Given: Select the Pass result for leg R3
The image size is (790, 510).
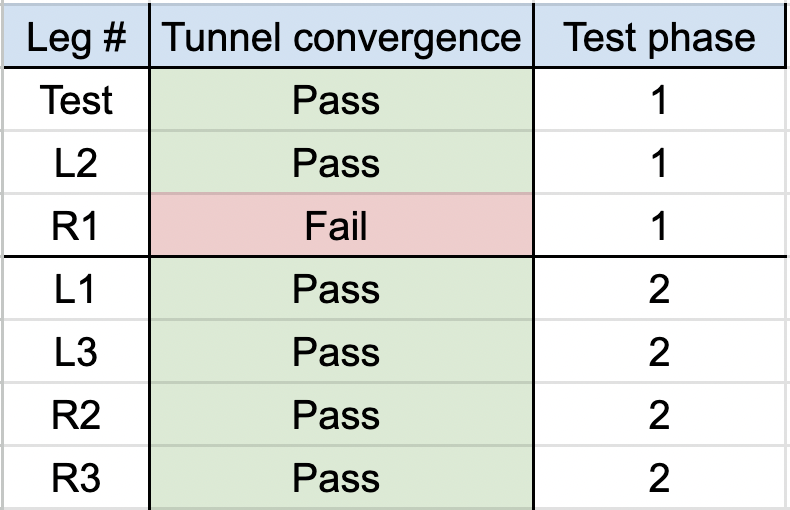Looking at the screenshot, I should [340, 478].
